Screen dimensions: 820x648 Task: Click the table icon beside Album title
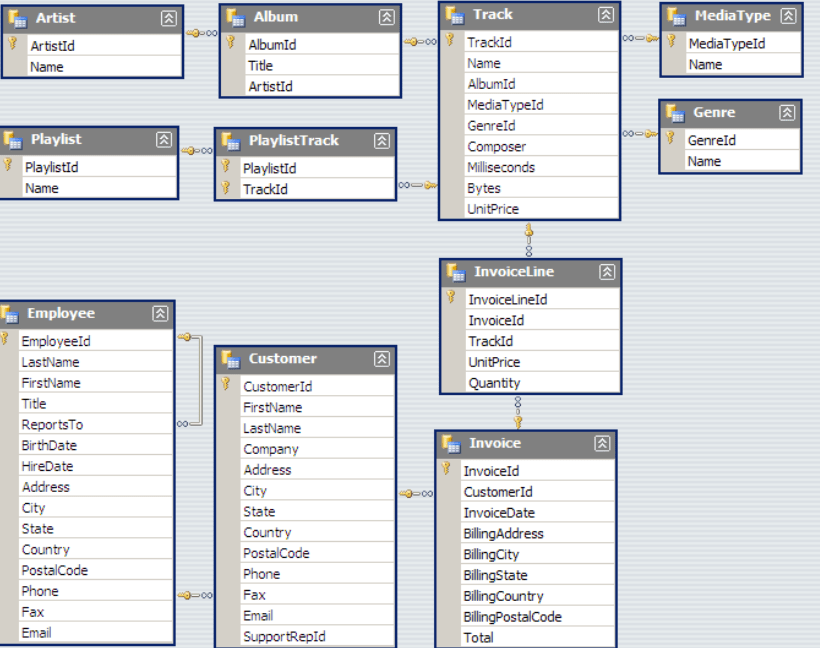point(234,17)
